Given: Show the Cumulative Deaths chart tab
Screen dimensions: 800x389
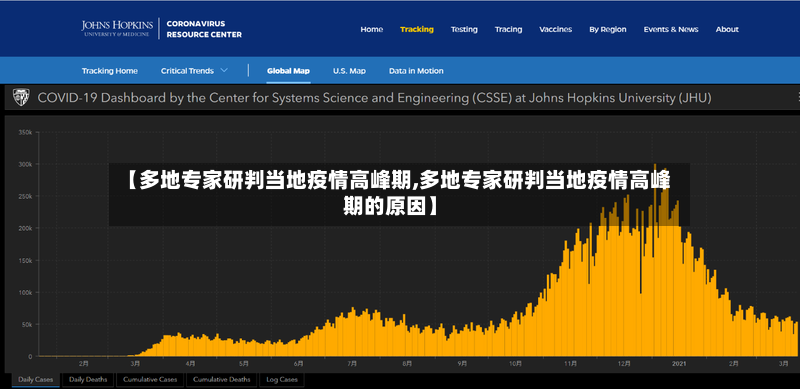Looking at the screenshot, I should click(x=222, y=379).
